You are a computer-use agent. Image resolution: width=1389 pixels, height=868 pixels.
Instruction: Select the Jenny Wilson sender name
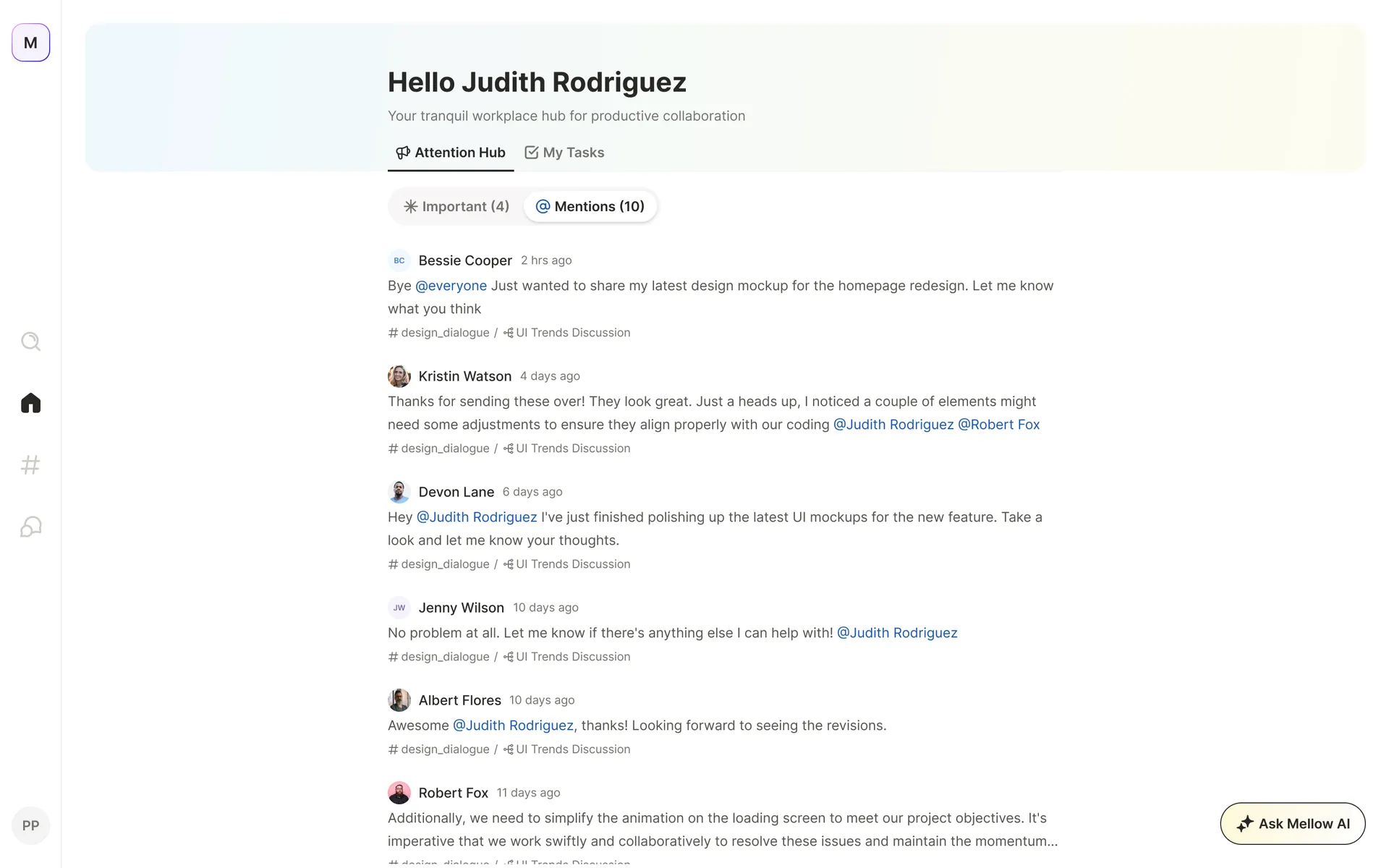(462, 608)
